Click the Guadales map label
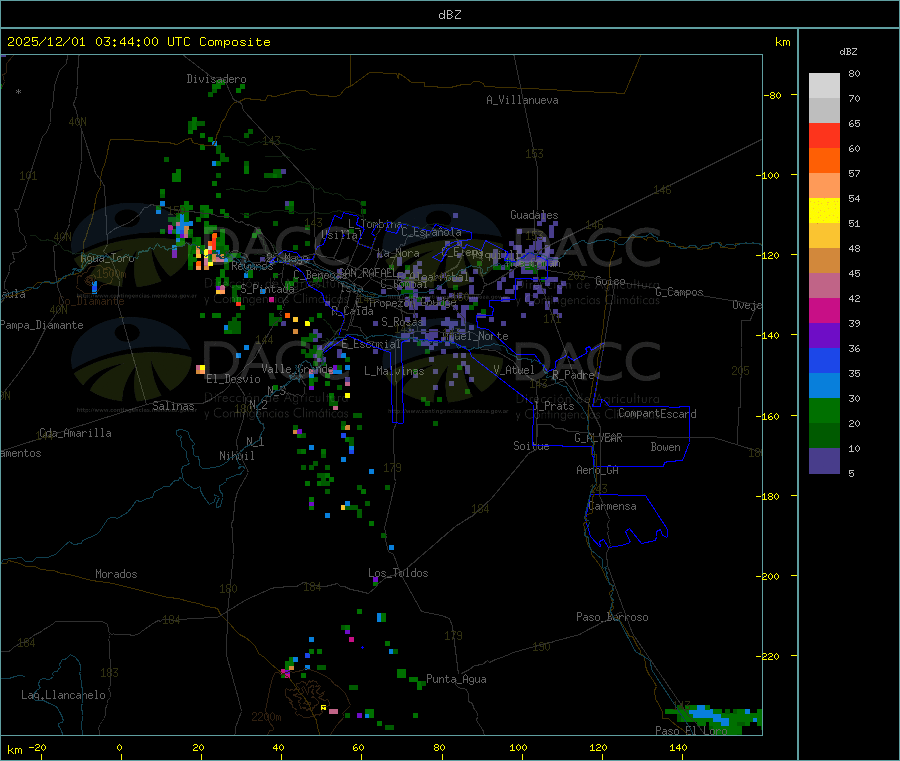Image resolution: width=900 pixels, height=761 pixels. click(534, 215)
